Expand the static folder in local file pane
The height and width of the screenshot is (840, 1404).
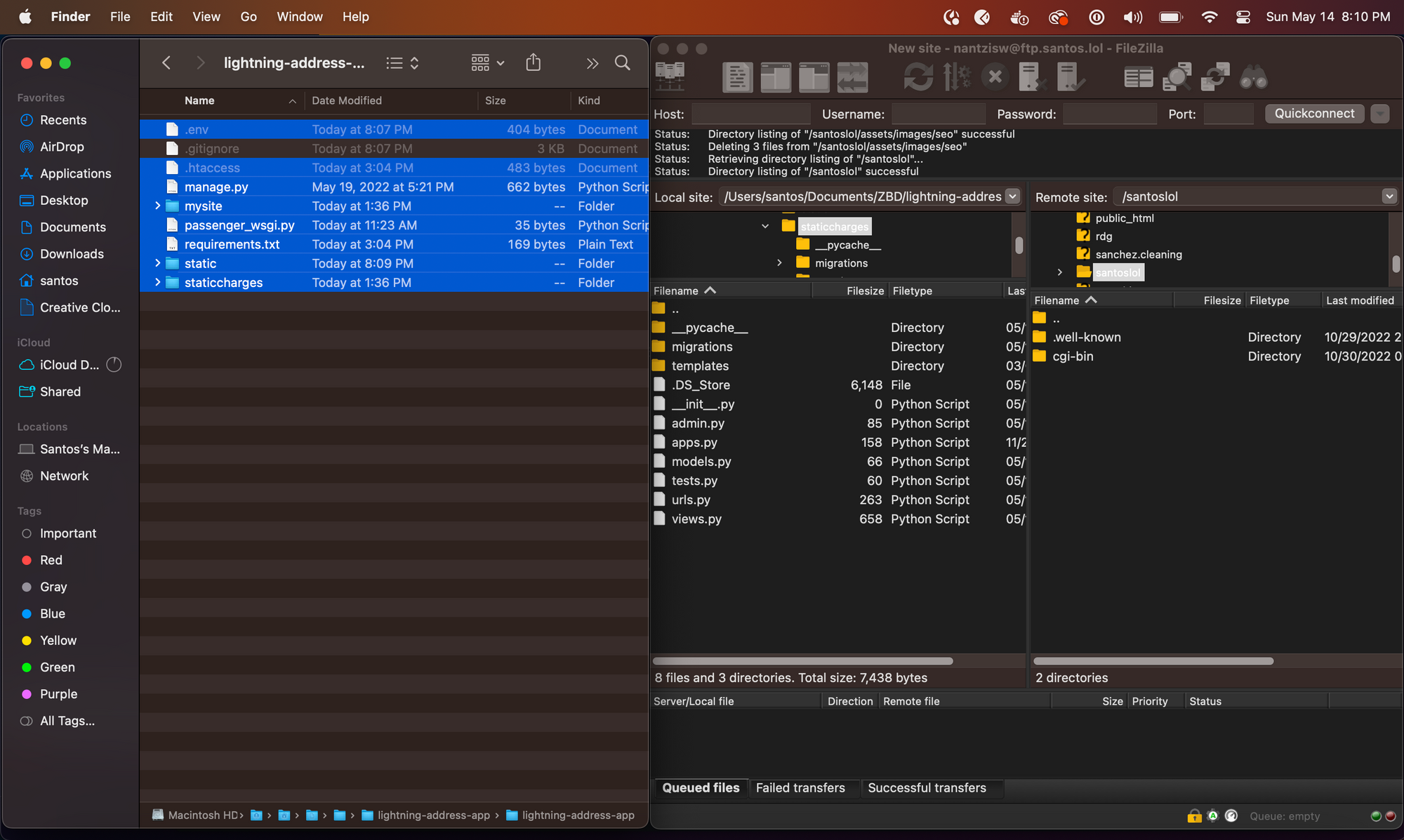coord(157,263)
